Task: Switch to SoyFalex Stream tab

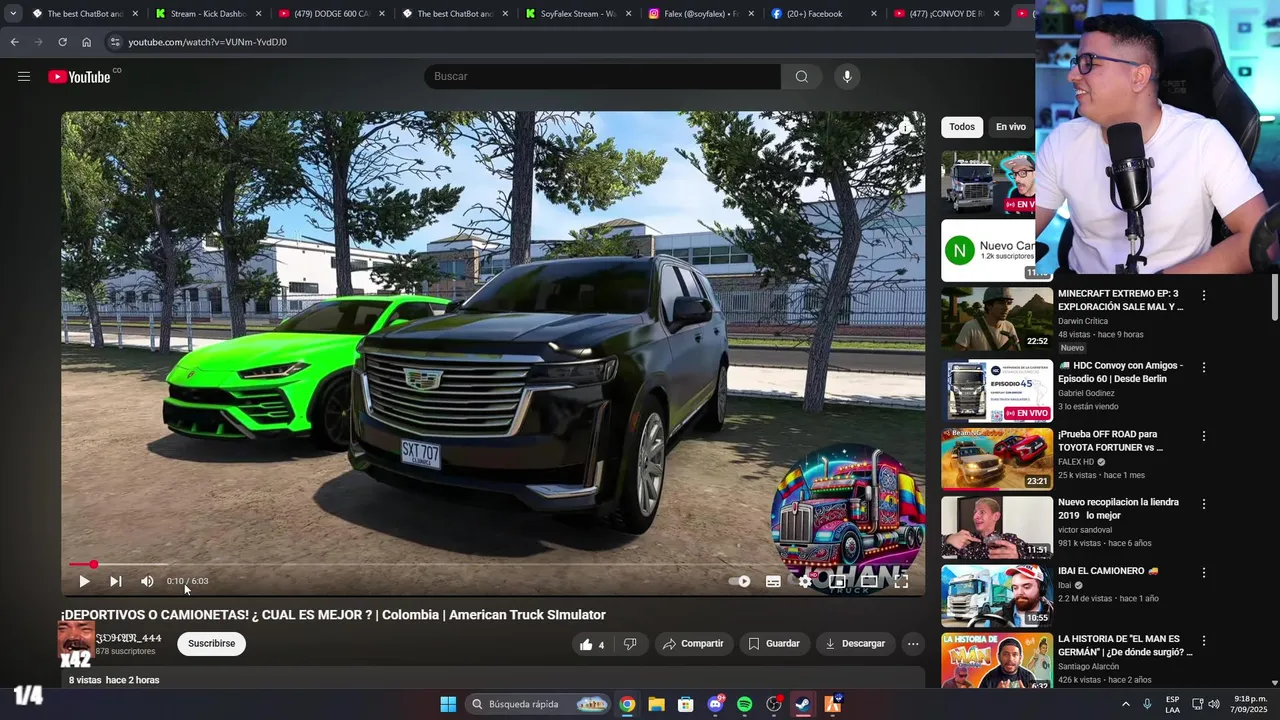Action: [578, 14]
